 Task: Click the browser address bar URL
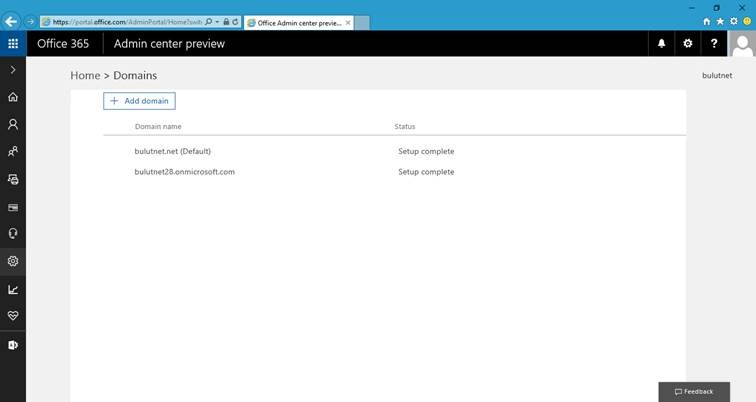127,22
